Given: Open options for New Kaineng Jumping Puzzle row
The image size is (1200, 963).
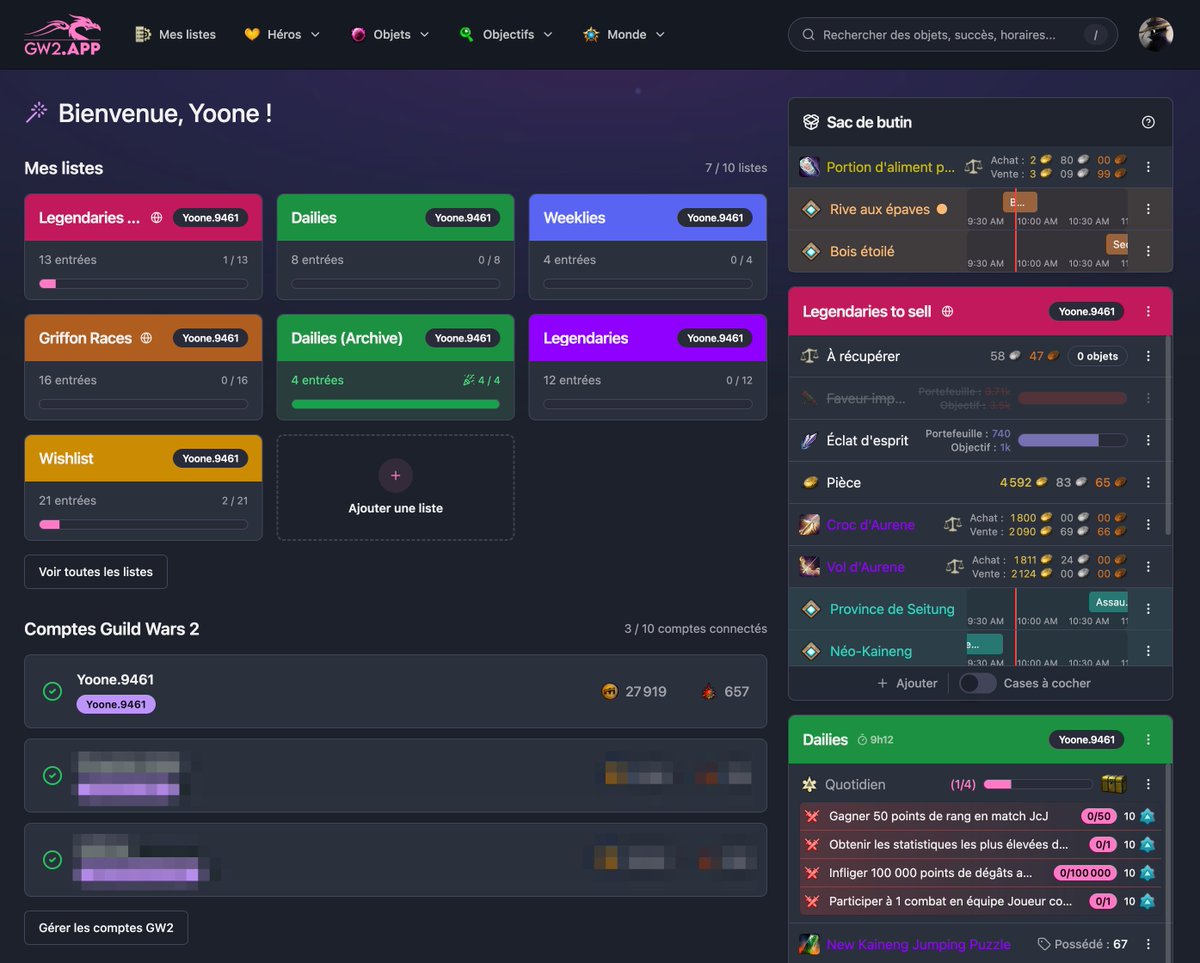Looking at the screenshot, I should coord(1148,944).
